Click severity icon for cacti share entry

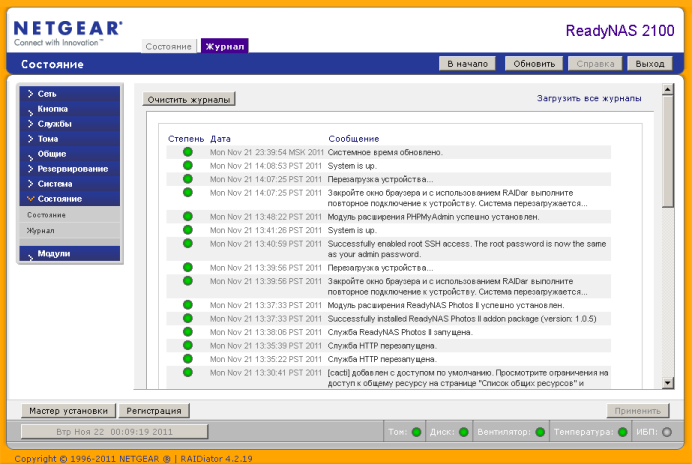pos(188,372)
